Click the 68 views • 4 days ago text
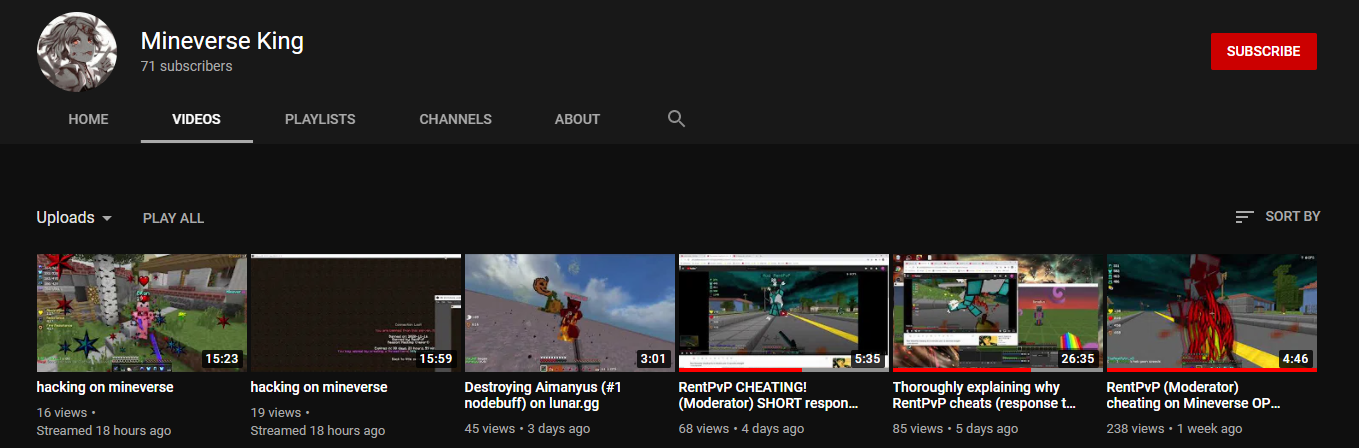Screen dimensions: 1359x448 coord(742,429)
